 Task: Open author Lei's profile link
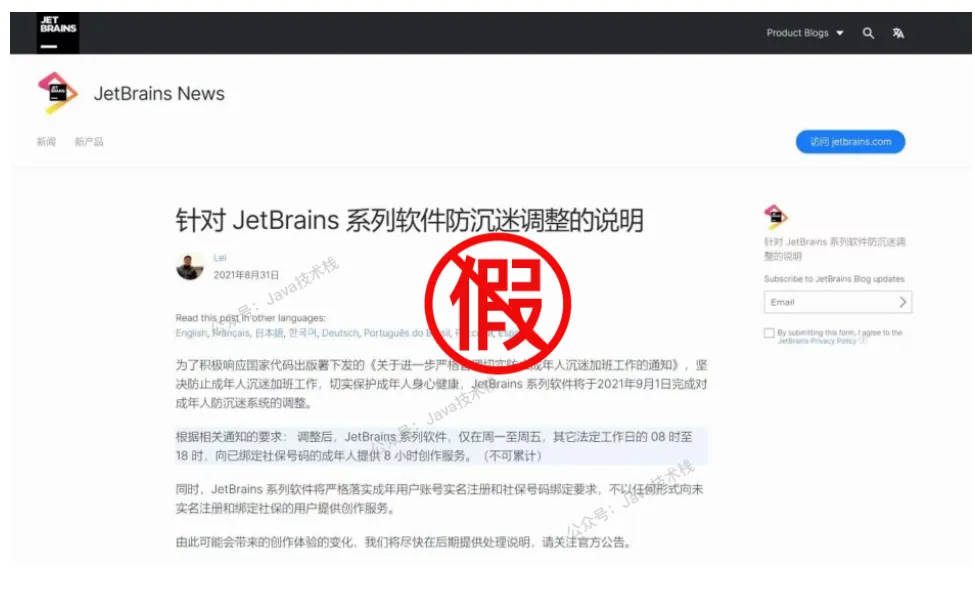pyautogui.click(x=220, y=257)
